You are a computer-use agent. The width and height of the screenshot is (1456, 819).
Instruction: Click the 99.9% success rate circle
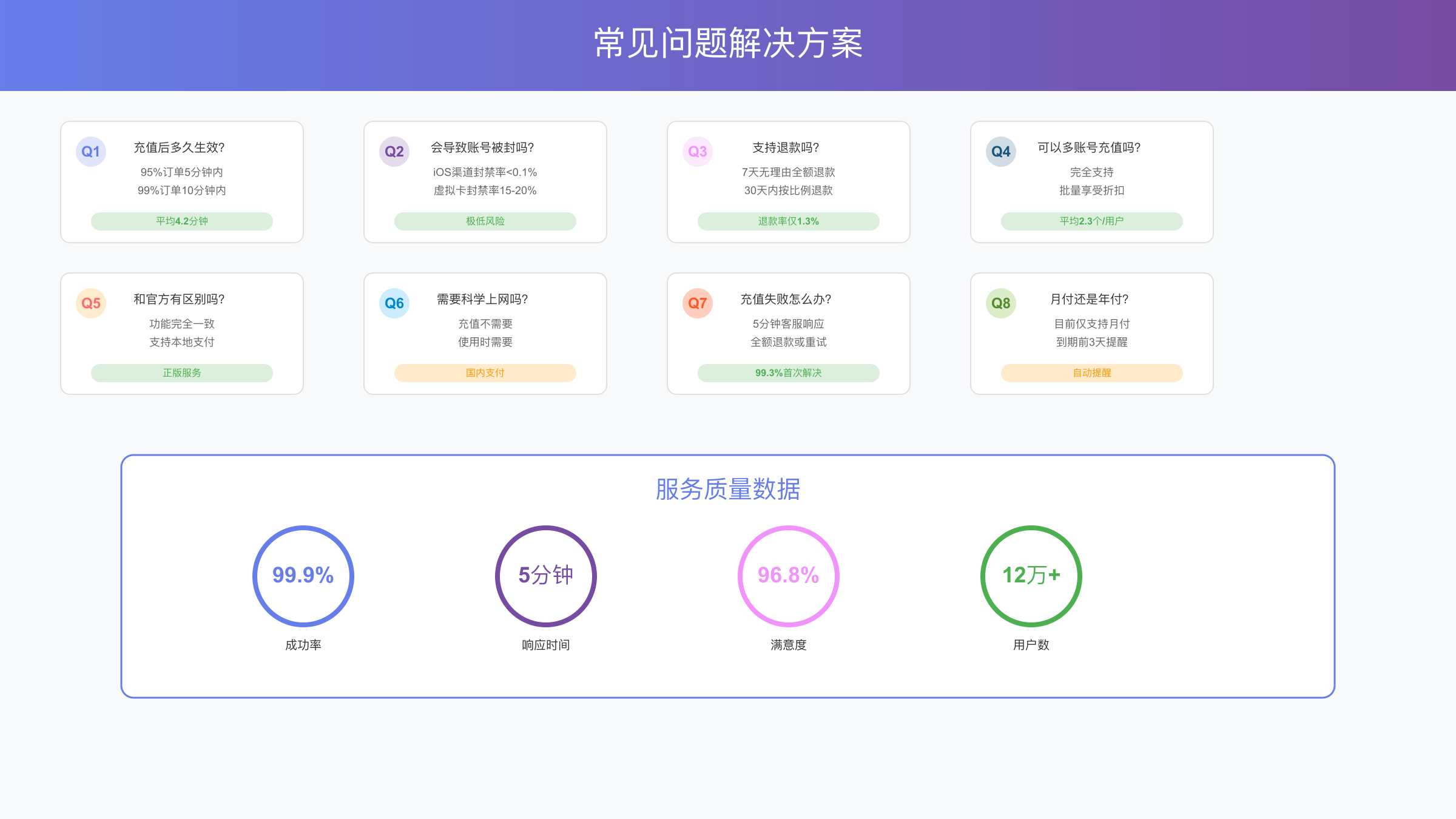pyautogui.click(x=303, y=576)
